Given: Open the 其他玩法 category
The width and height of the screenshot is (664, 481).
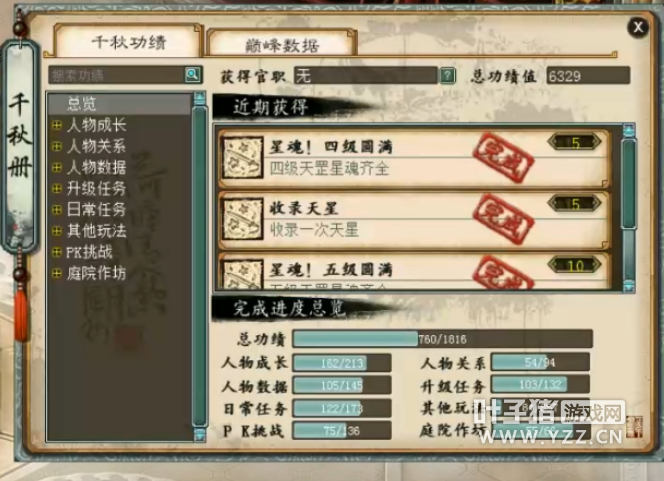Looking at the screenshot, I should coord(97,231).
